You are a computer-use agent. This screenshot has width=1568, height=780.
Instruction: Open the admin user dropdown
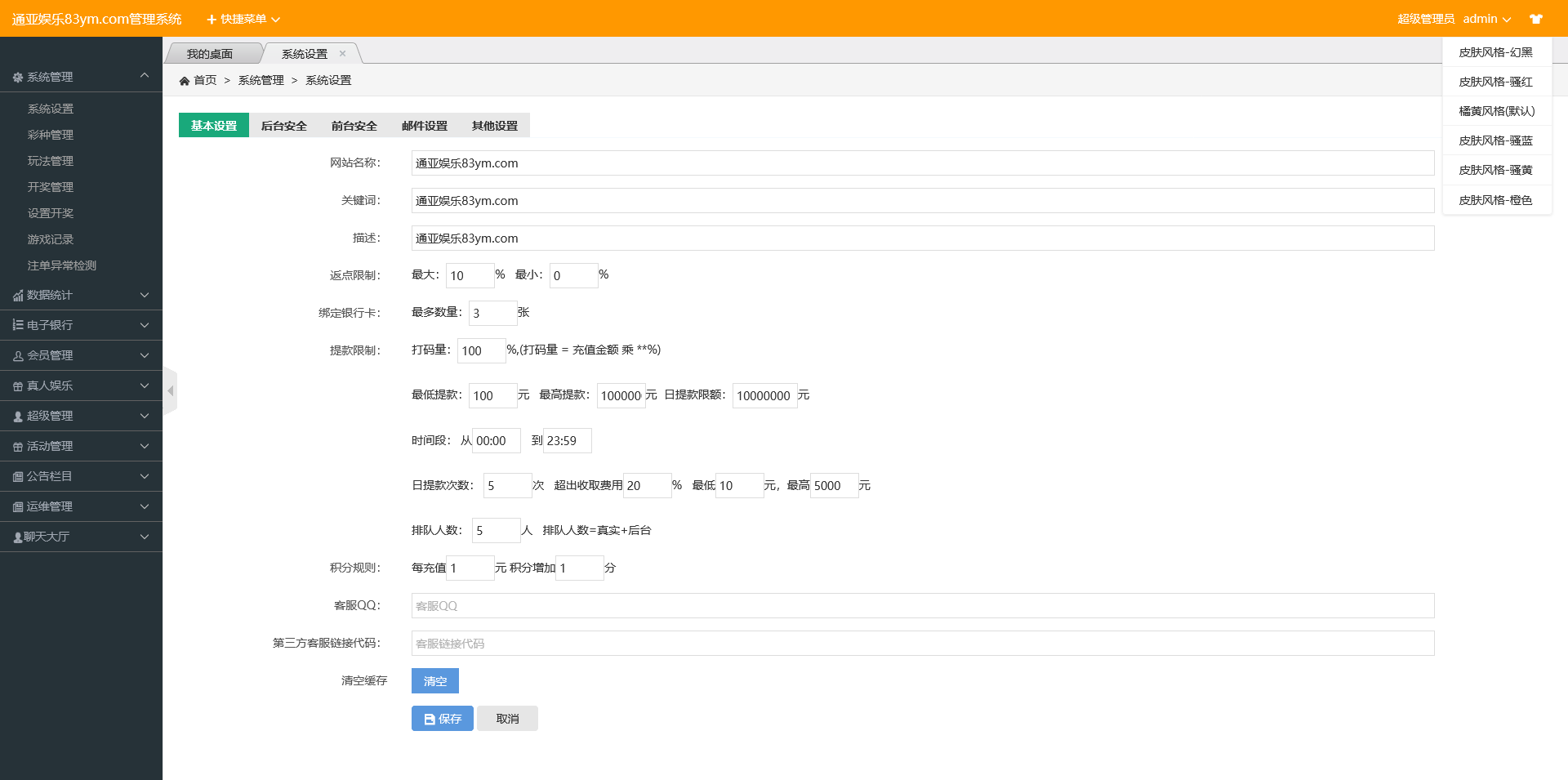click(1486, 19)
